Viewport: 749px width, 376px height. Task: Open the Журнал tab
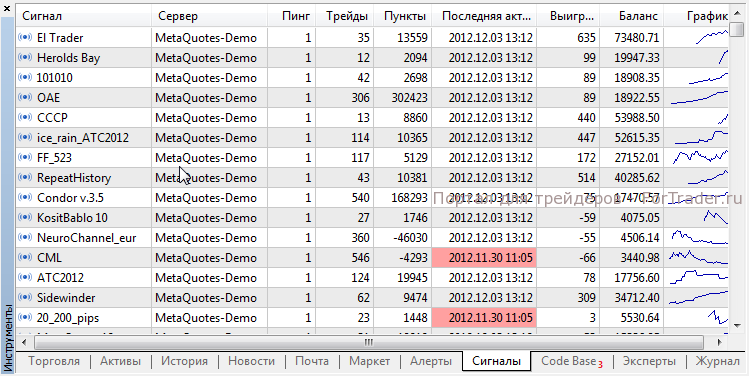point(717,361)
